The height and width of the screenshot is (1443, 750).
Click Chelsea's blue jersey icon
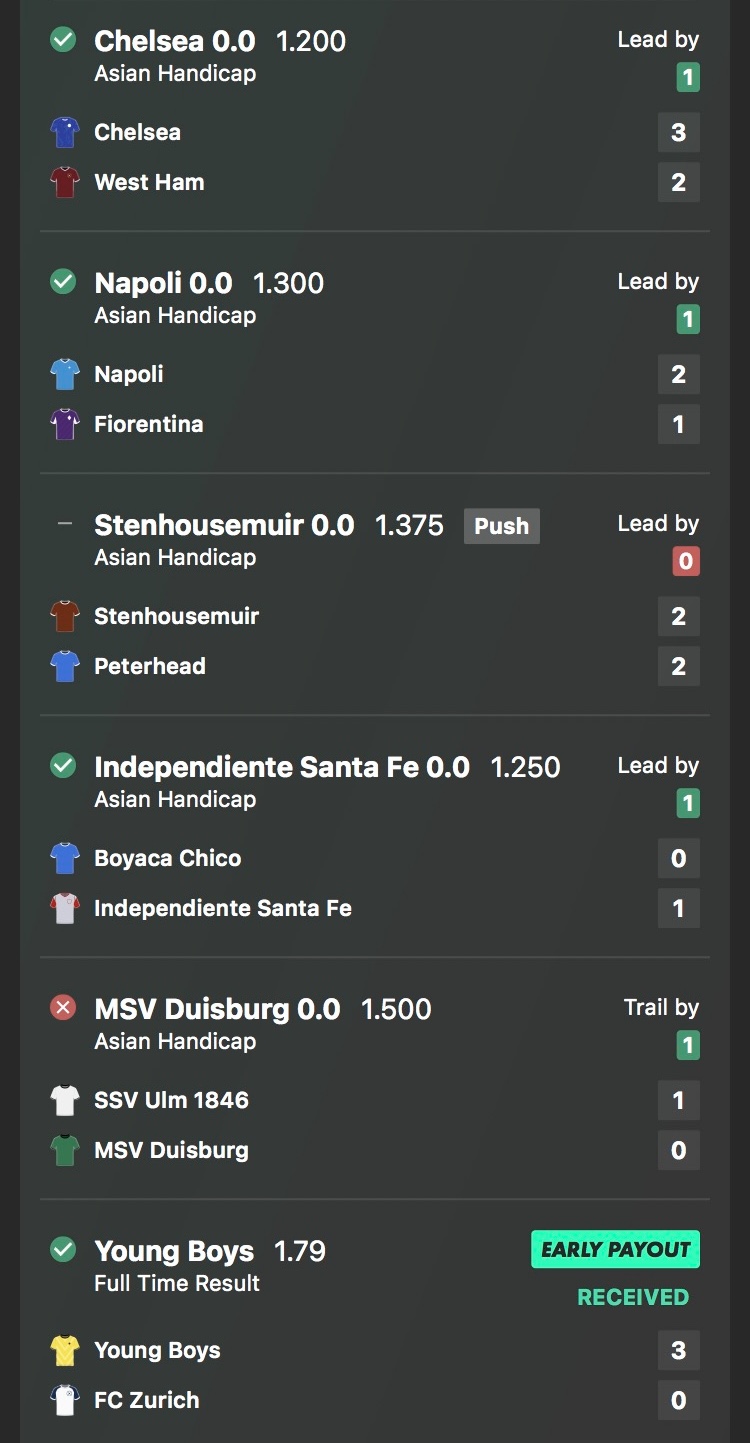coord(65,132)
